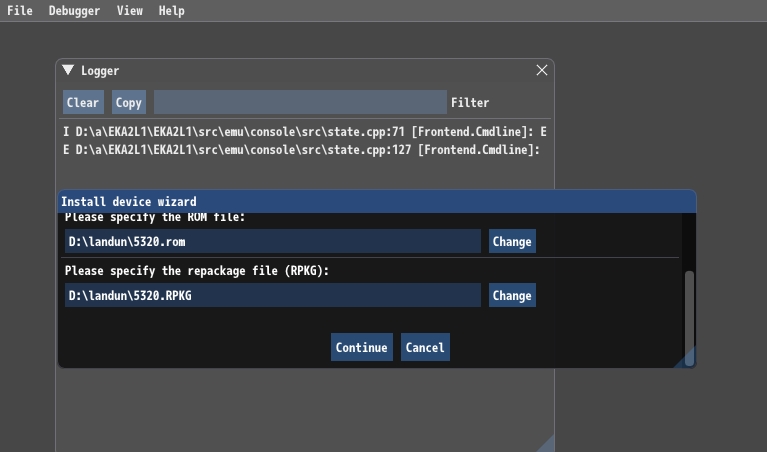Copy the log contents

(x=129, y=102)
